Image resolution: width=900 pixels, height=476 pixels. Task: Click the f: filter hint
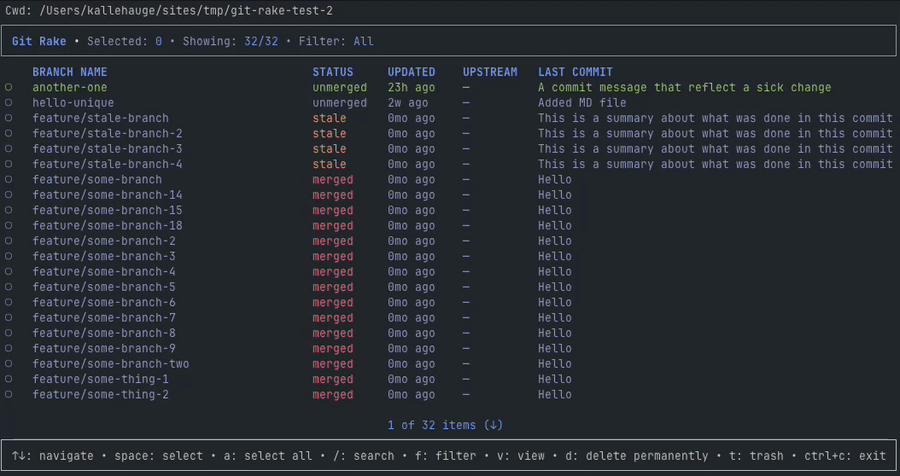point(446,456)
